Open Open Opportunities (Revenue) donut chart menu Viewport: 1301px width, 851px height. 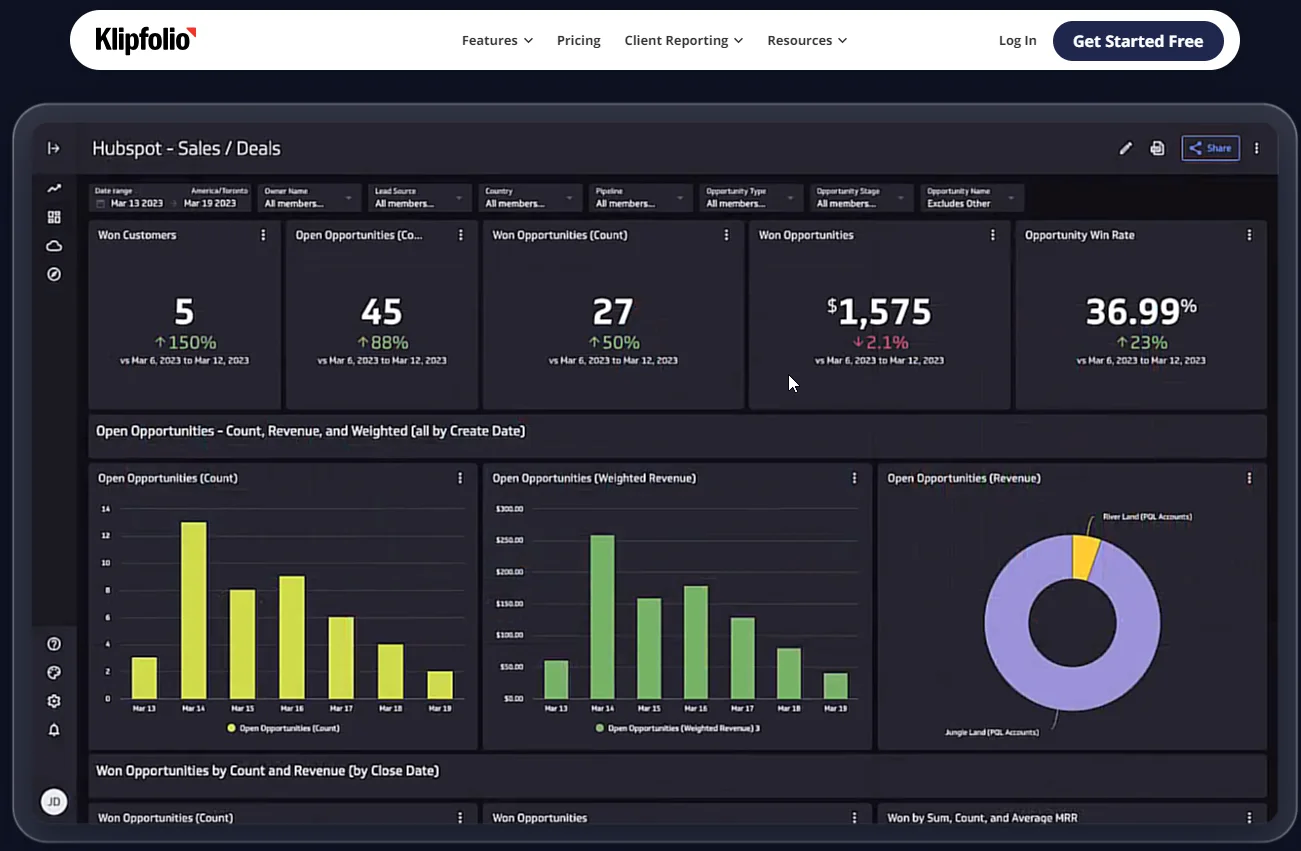tap(1249, 478)
